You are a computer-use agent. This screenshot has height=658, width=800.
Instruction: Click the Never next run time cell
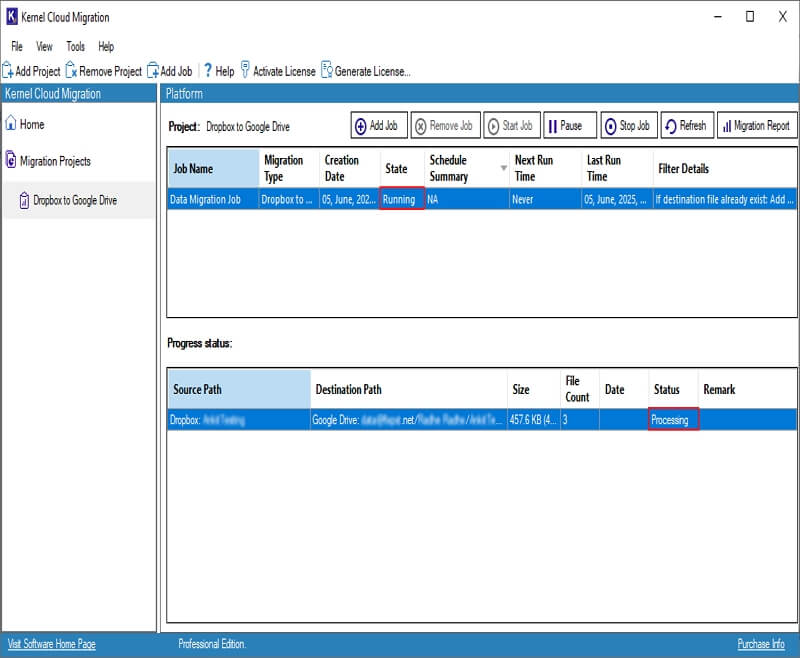click(545, 199)
